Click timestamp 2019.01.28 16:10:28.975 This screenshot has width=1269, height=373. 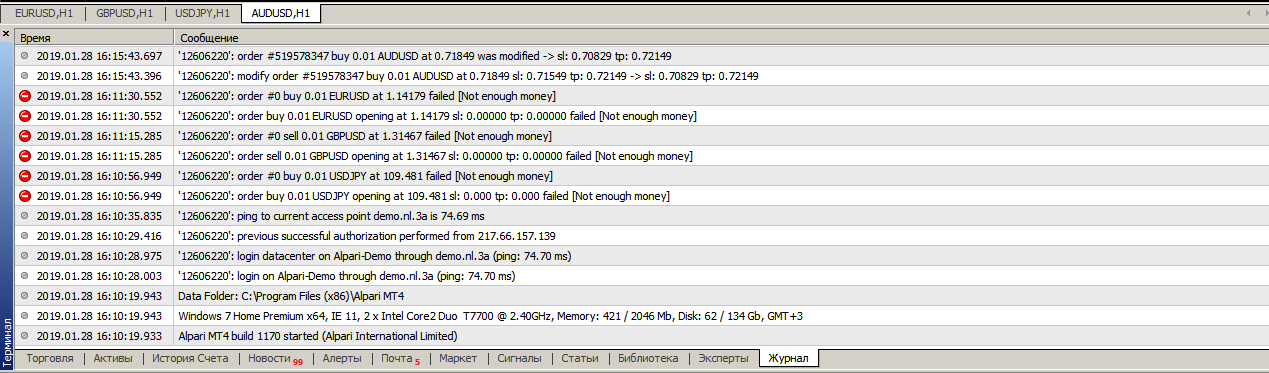99,256
